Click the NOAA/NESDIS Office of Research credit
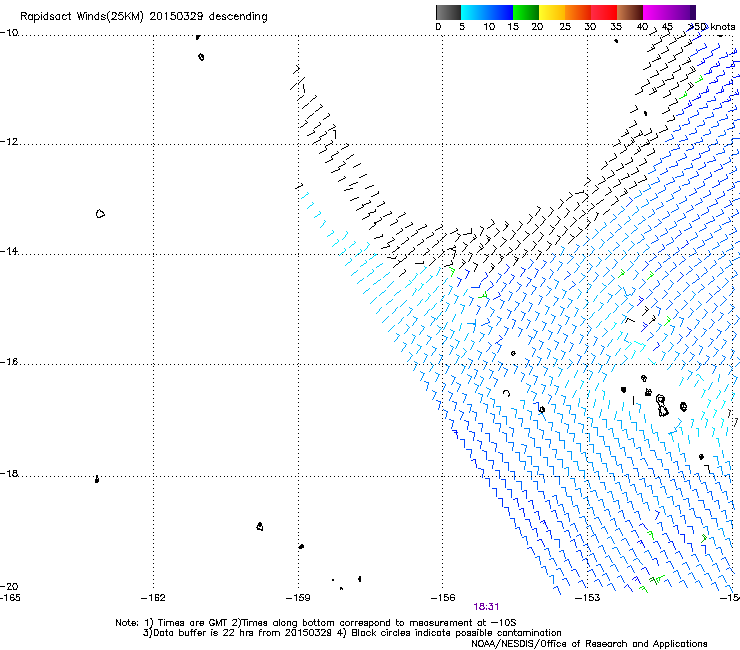Viewport: 740px width, 650px height. coord(589,644)
